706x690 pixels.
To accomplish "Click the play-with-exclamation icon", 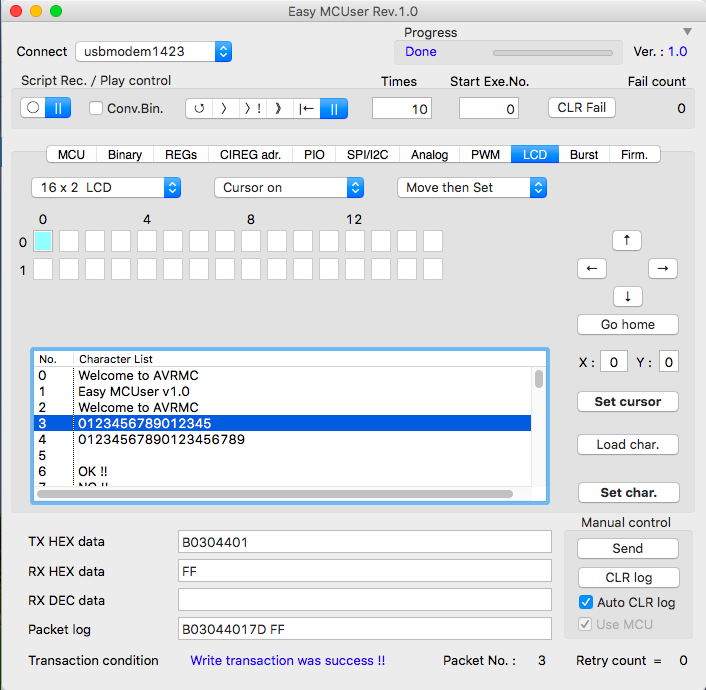I will [253, 109].
